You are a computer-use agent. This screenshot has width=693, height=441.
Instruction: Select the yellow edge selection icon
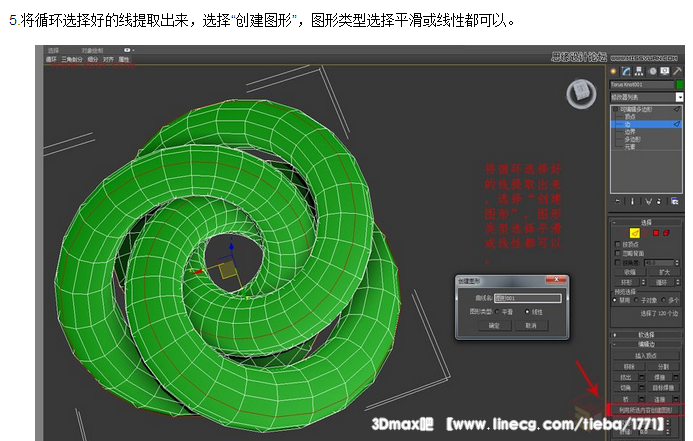click(x=635, y=233)
